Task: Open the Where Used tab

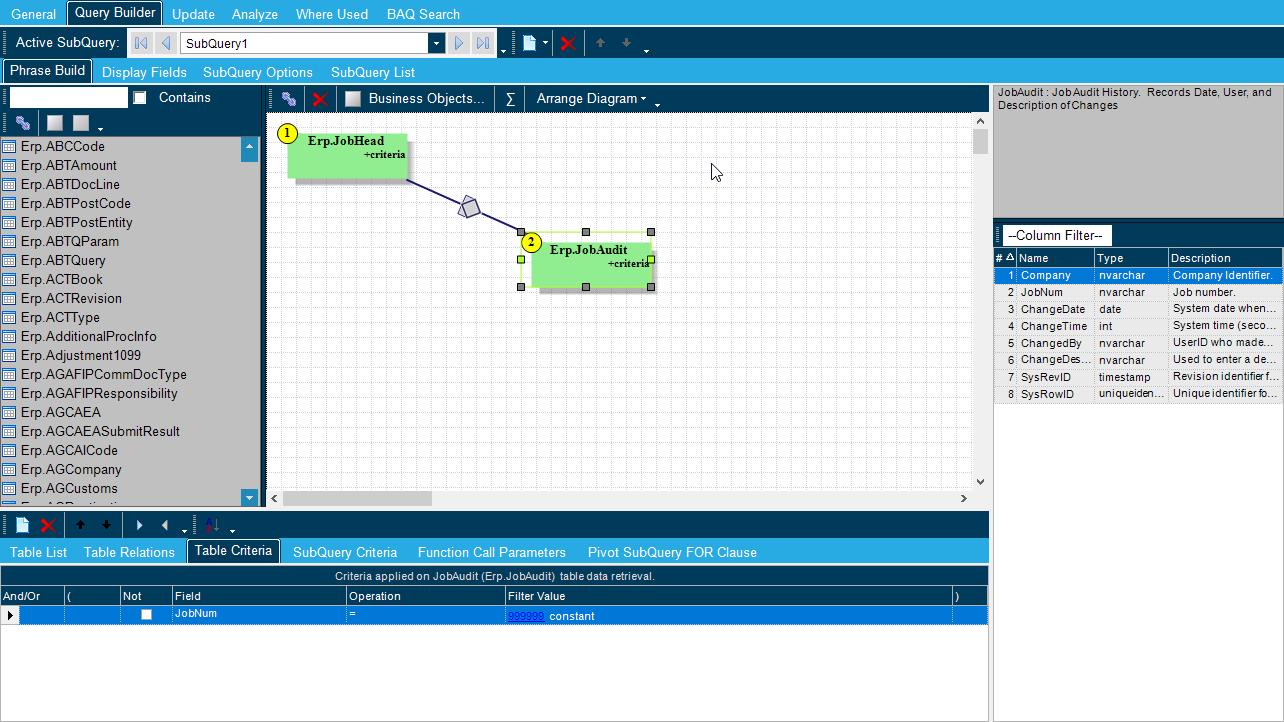Action: [332, 14]
